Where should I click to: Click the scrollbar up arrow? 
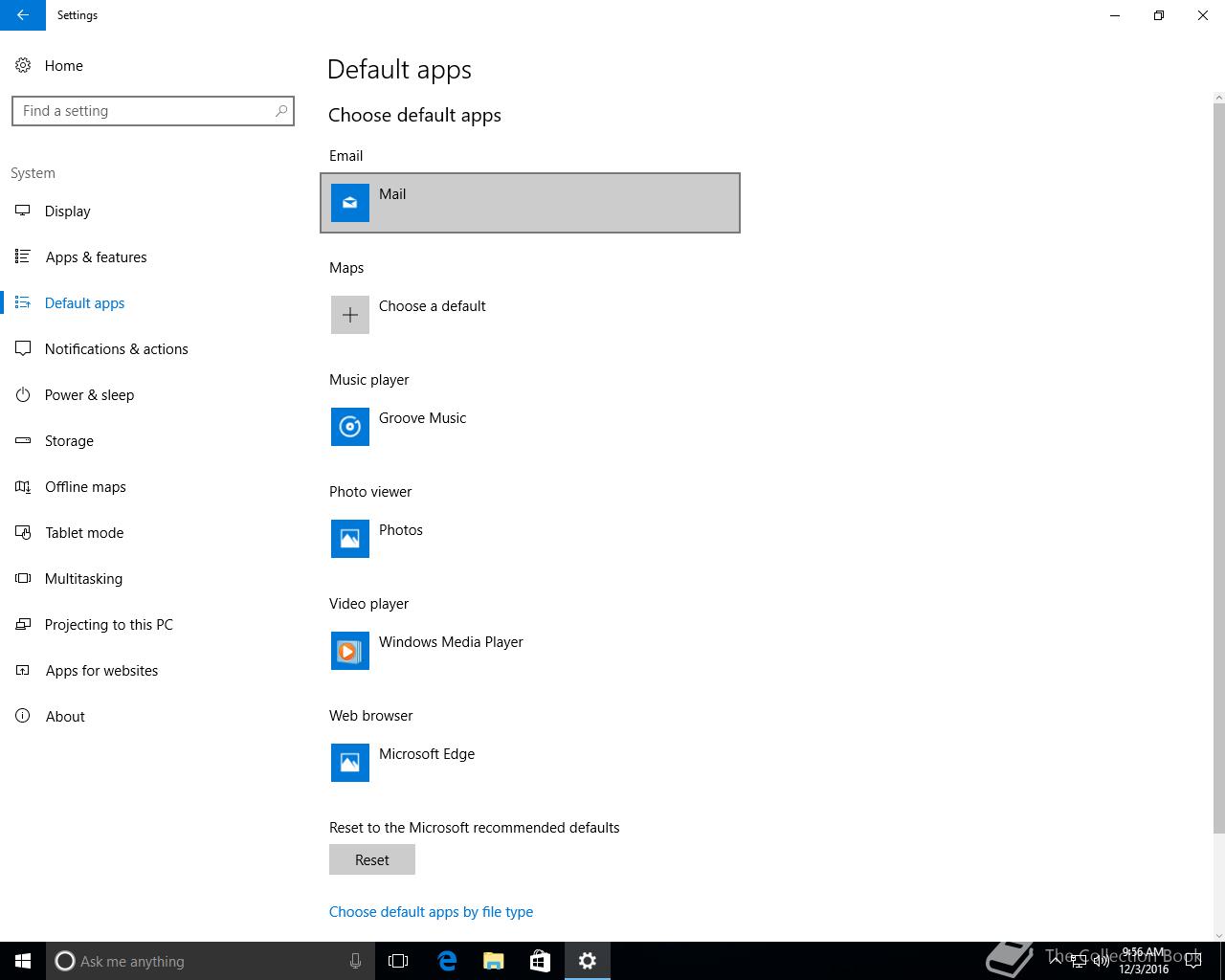1218,97
